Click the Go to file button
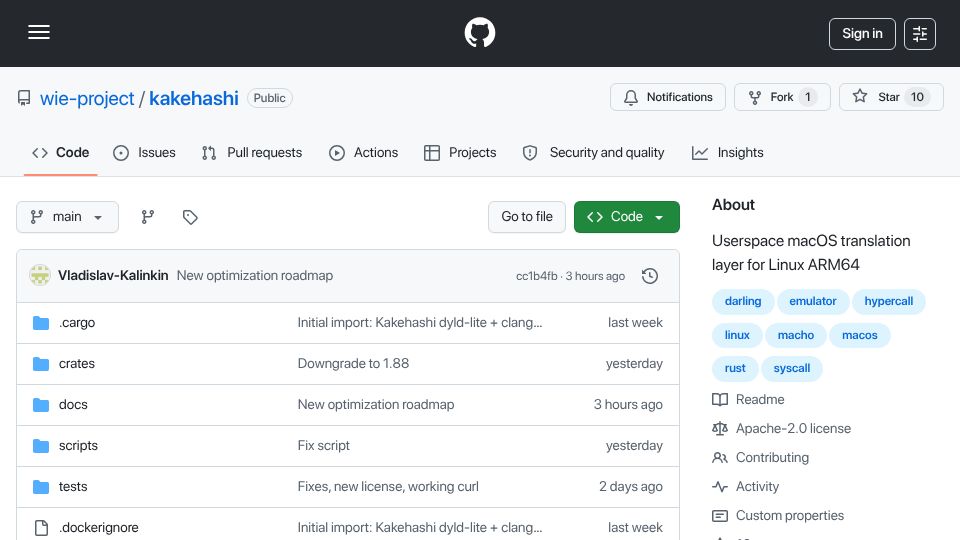960x540 pixels. point(527,217)
